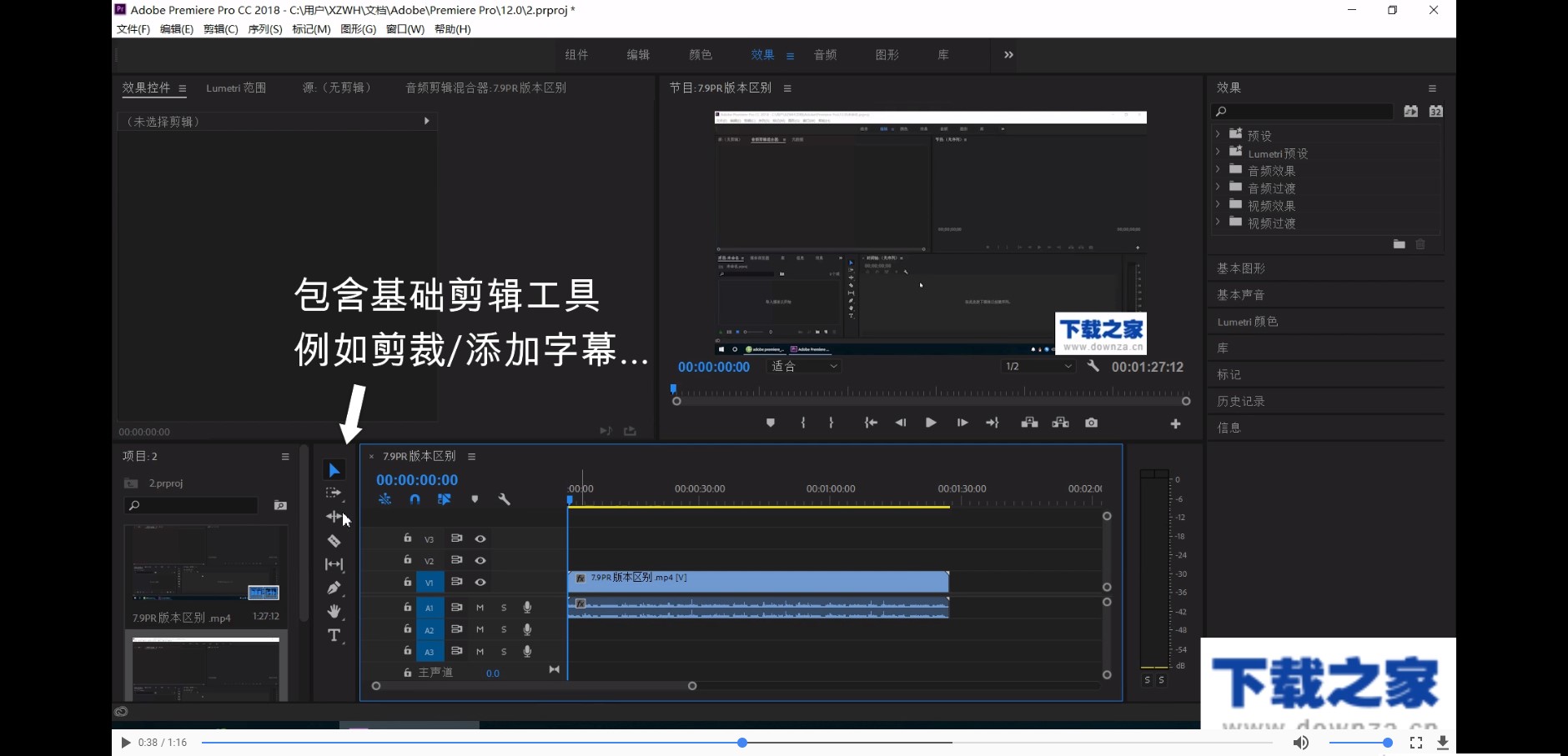Expand the 音频过渡 category in Effects panel
This screenshot has width=1568, height=756.
[1220, 188]
